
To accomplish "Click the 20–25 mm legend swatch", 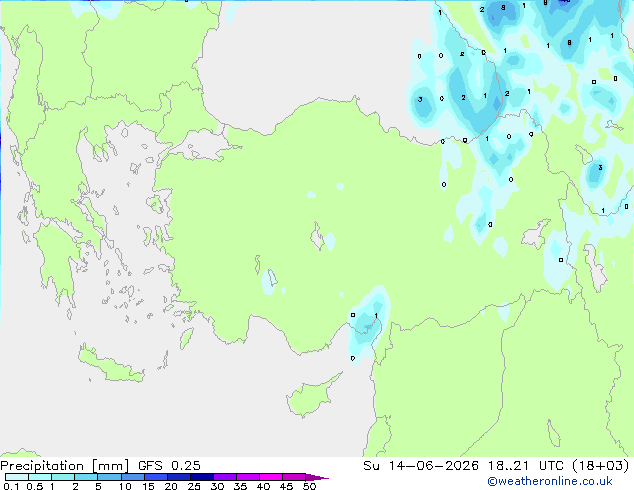I will [x=179, y=477].
